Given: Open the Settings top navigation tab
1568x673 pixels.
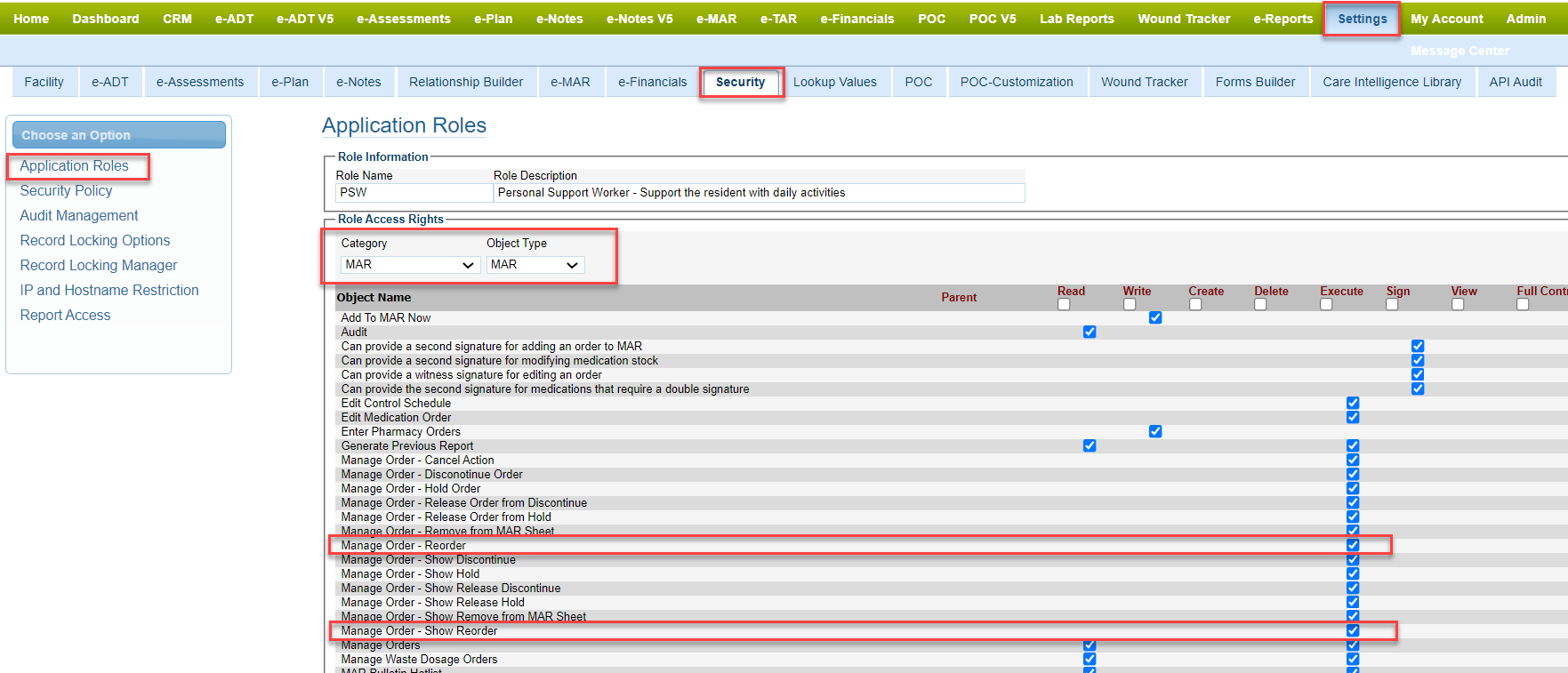Looking at the screenshot, I should pos(1362,19).
